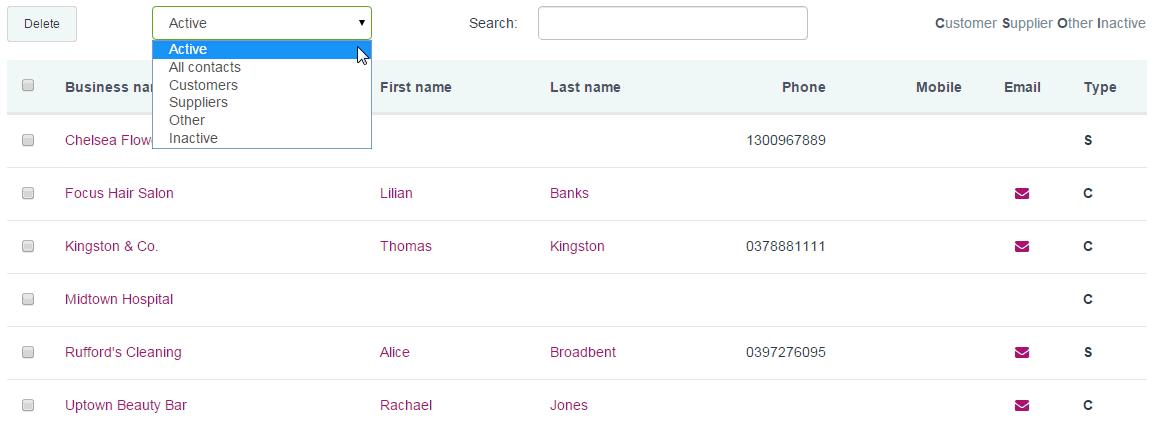Pick Suppliers from the filter options
This screenshot has height=428, width=1156.
tap(198, 102)
